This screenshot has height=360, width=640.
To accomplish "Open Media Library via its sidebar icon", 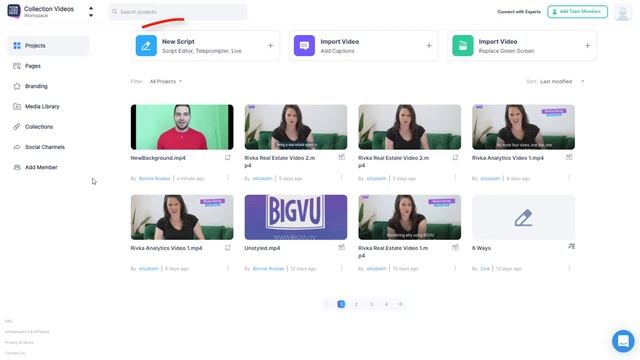I will (x=17, y=107).
